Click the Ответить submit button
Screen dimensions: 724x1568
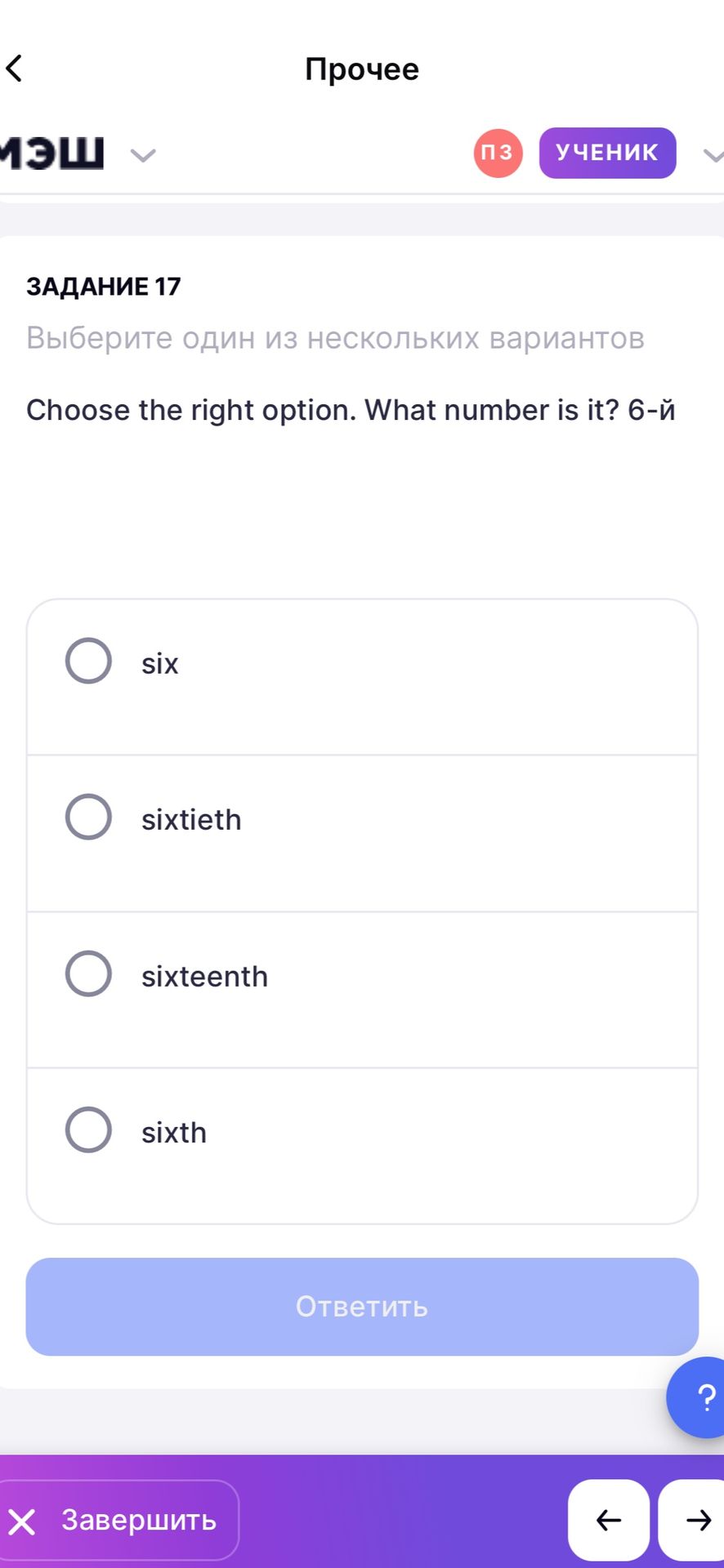(362, 1307)
